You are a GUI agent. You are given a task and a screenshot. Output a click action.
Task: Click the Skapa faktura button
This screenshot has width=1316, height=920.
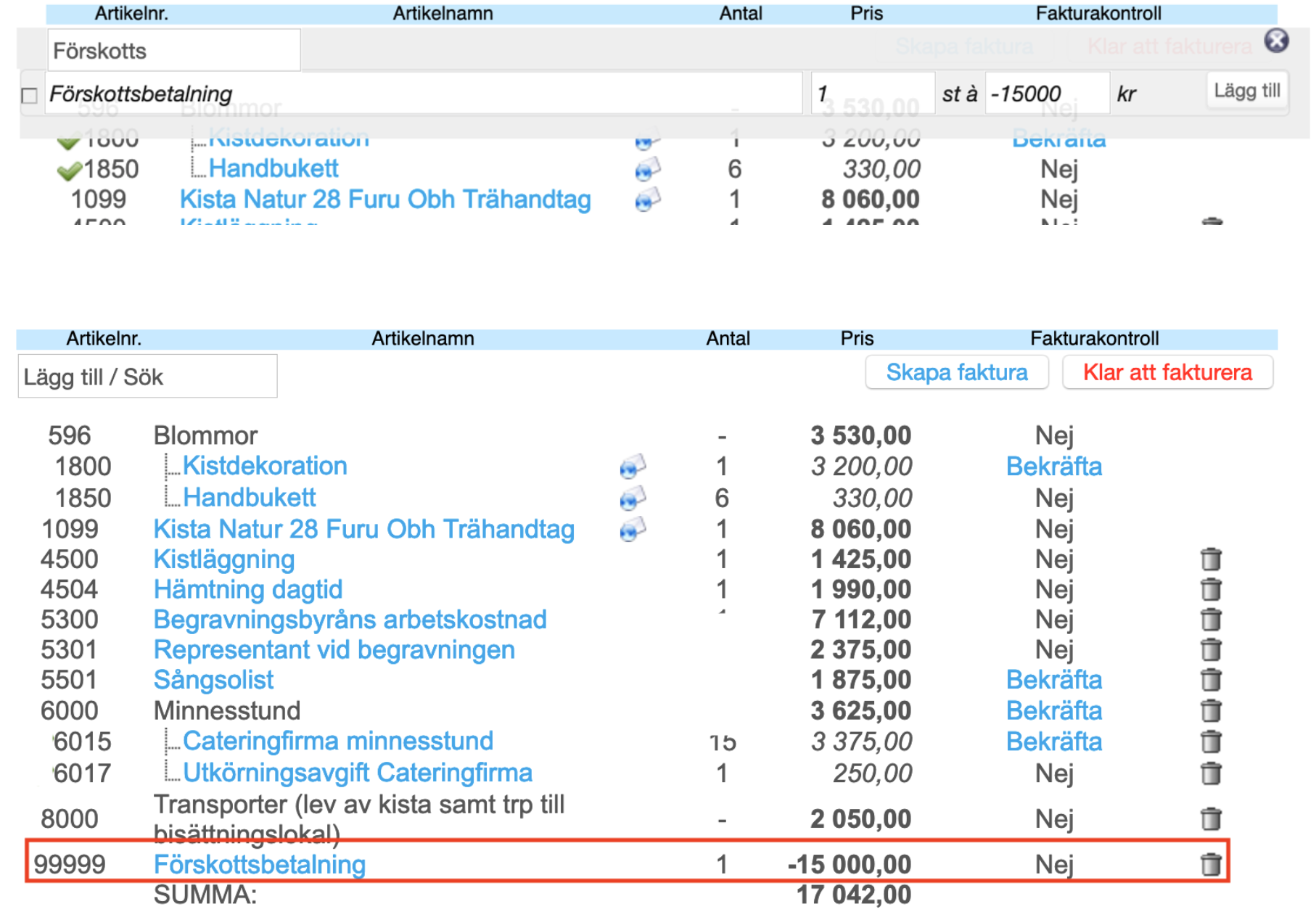pos(956,372)
